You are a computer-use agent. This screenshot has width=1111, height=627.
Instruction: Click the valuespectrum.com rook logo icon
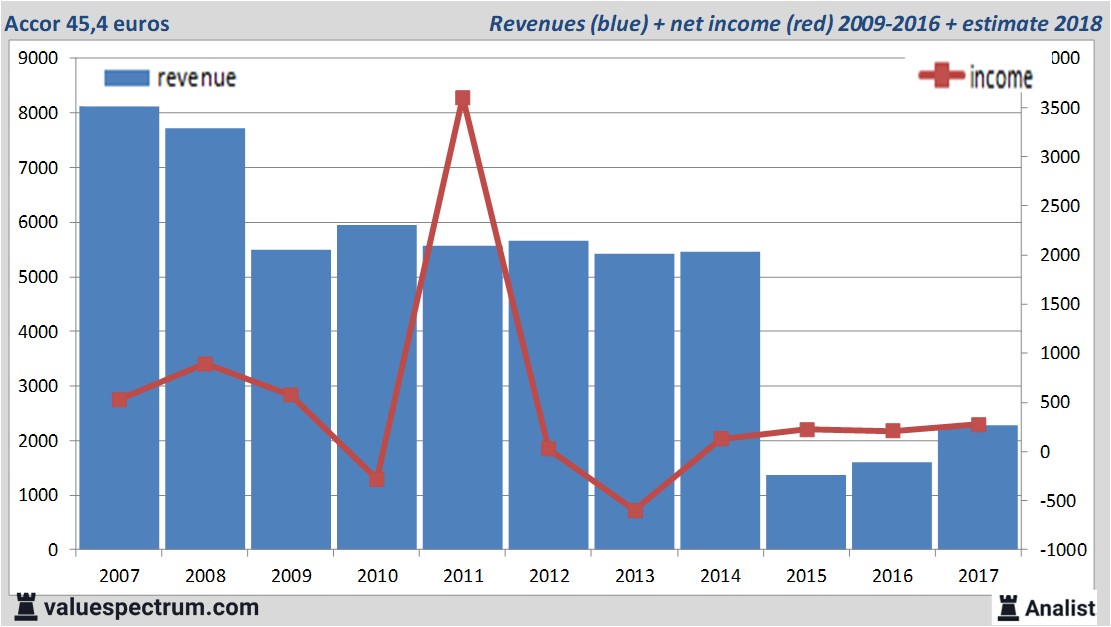tap(25, 606)
